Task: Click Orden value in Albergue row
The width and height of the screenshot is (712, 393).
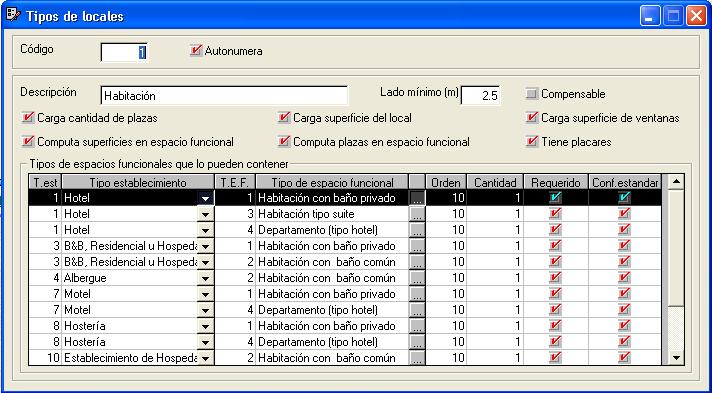Action: coord(446,278)
